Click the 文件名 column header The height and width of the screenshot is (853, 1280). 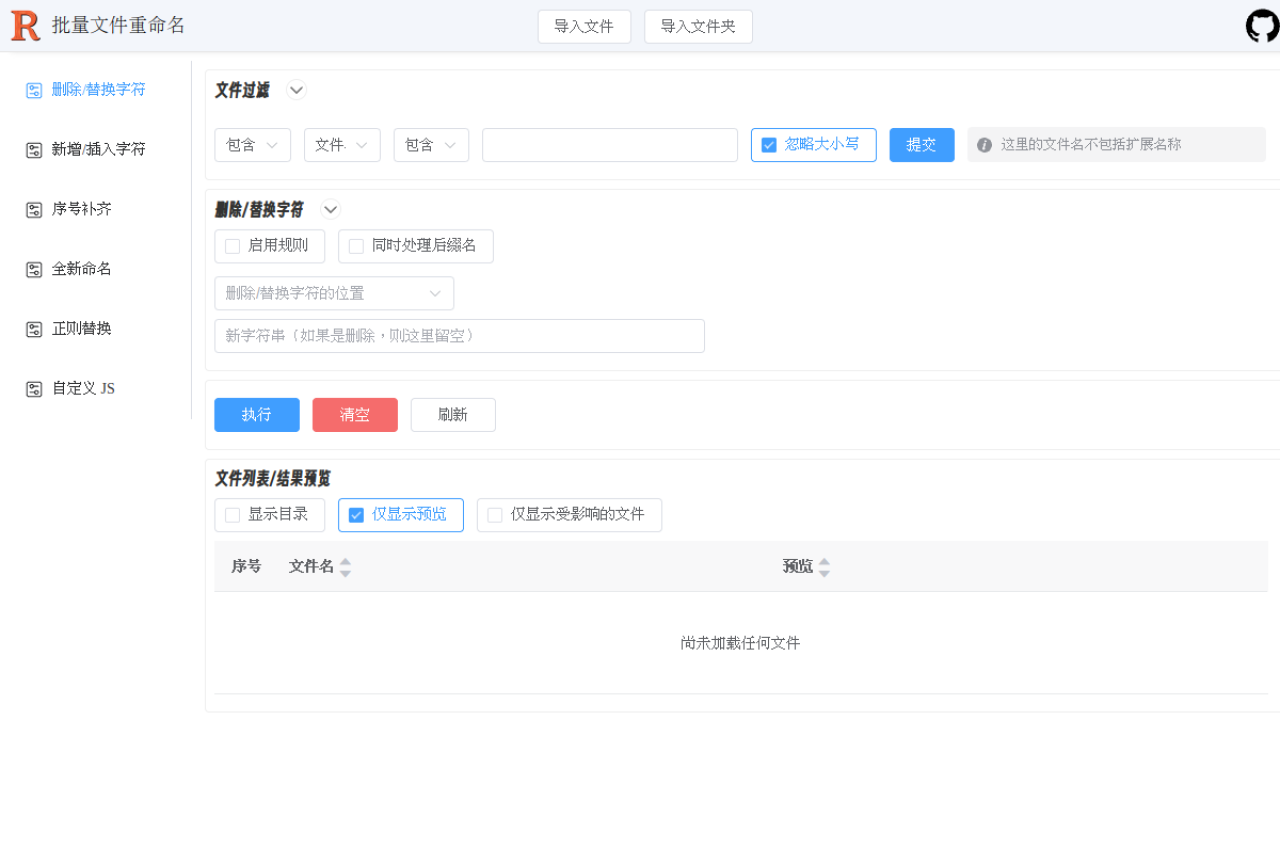coord(311,567)
